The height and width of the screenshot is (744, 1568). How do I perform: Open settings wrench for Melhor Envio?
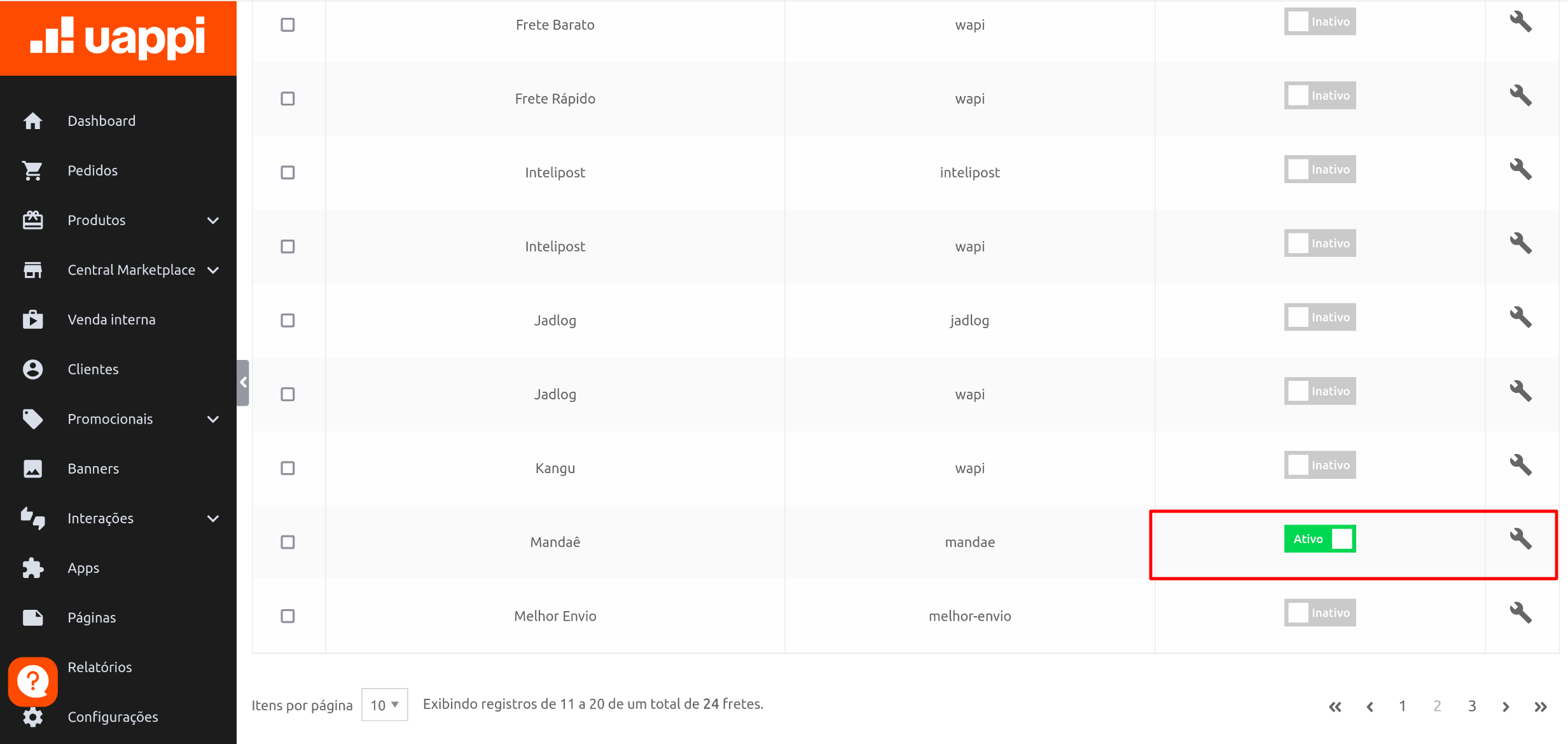pyautogui.click(x=1520, y=613)
